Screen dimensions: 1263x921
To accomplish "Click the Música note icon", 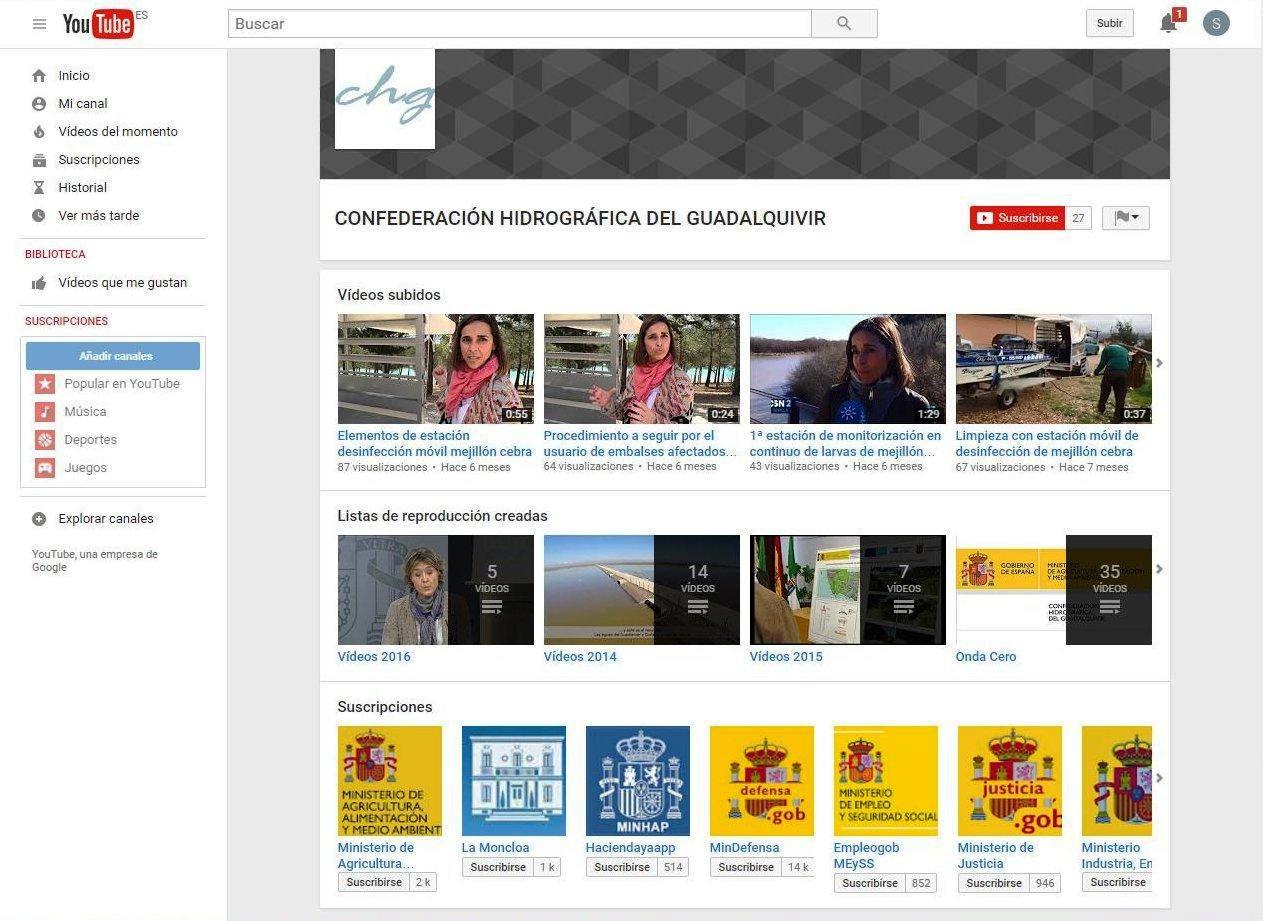I will tap(45, 412).
